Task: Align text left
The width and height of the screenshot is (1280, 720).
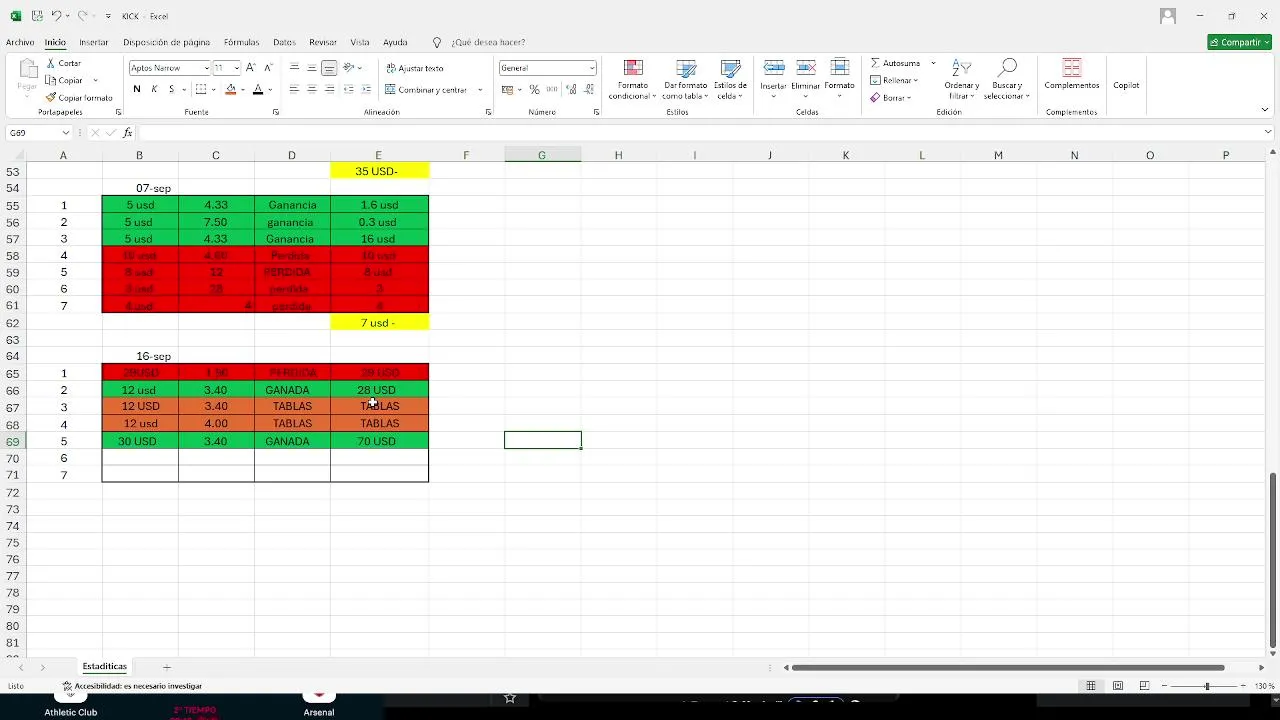Action: [294, 89]
